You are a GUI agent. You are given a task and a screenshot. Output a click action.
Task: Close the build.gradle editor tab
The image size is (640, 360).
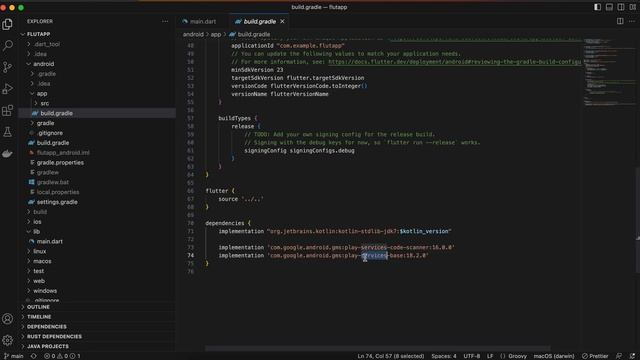pyautogui.click(x=282, y=21)
